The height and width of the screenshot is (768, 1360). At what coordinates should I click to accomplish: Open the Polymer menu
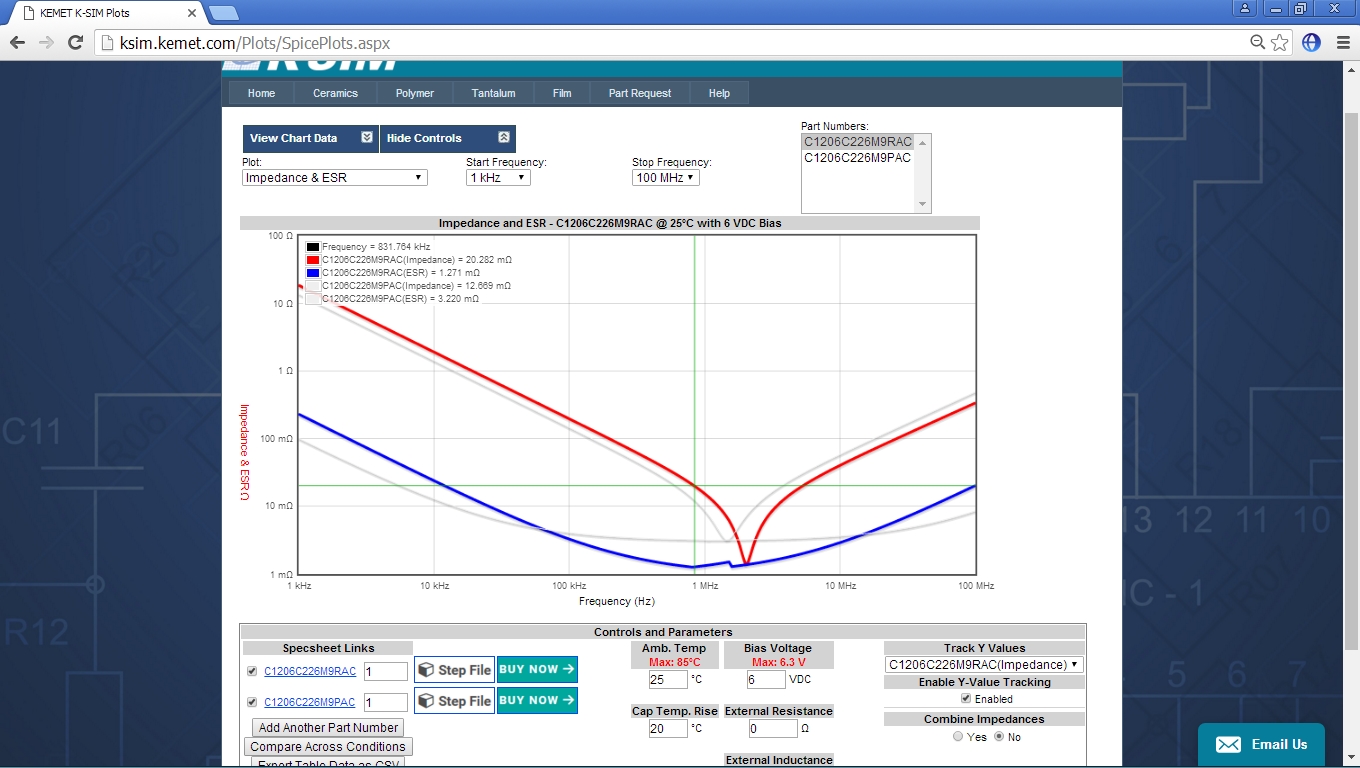click(x=415, y=93)
